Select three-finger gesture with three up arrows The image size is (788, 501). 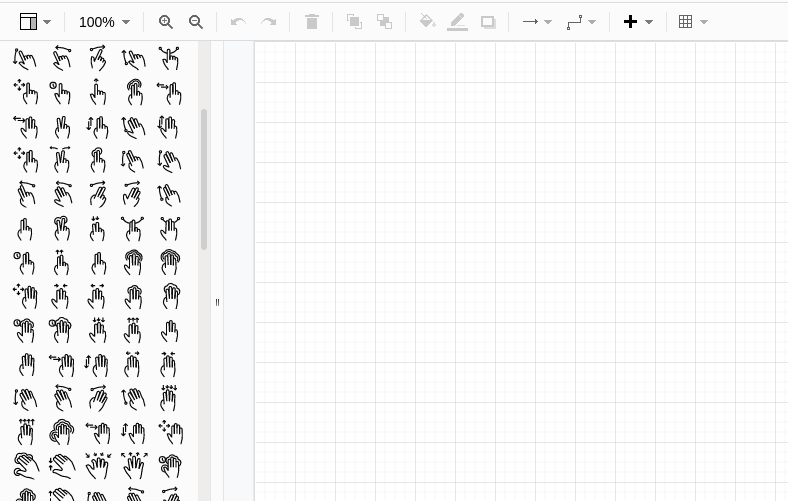tap(133, 330)
